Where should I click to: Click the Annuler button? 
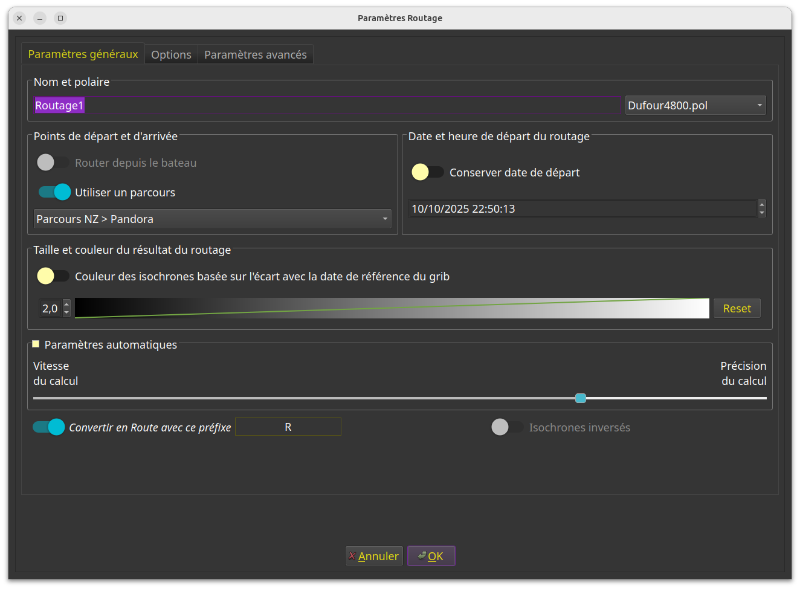pyautogui.click(x=374, y=556)
